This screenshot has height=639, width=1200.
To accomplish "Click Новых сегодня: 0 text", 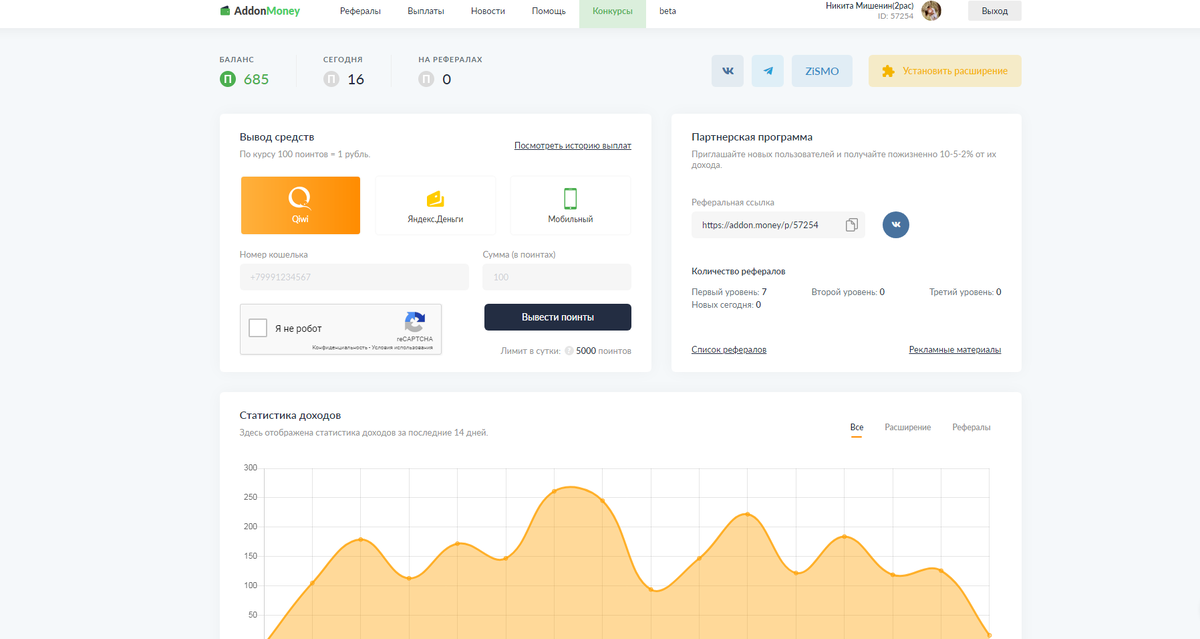I will (x=726, y=305).
